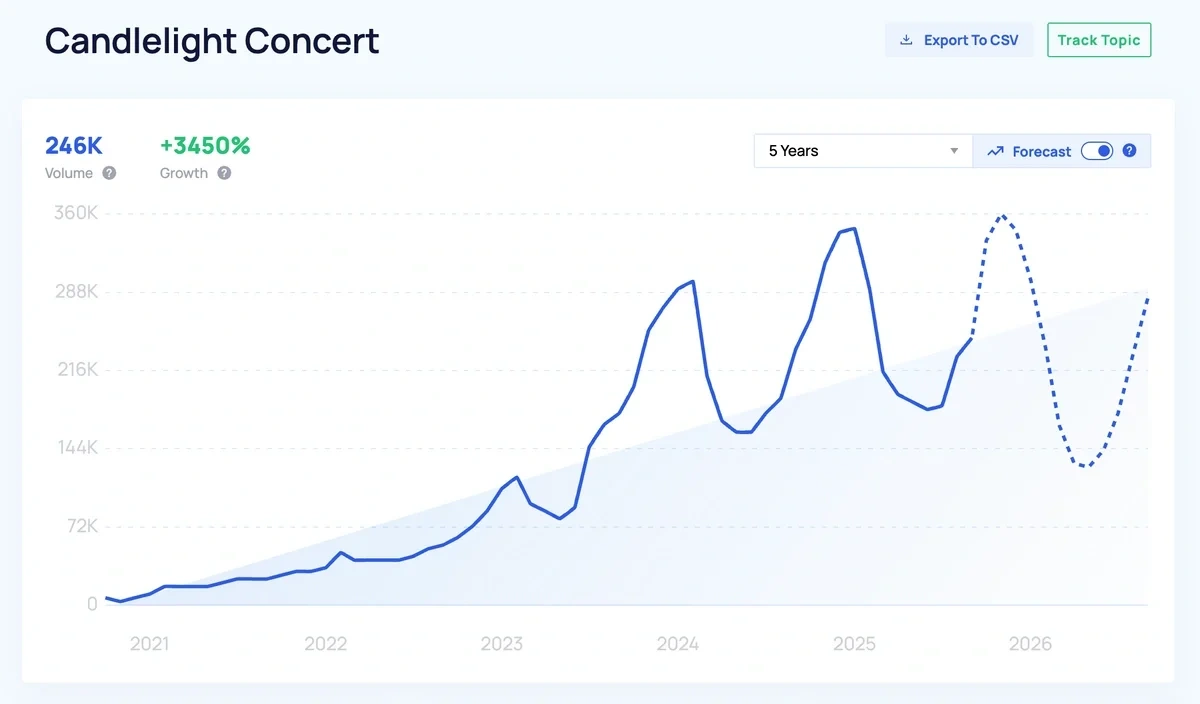
Task: Click the 2025 x-axis label
Action: [x=854, y=644]
